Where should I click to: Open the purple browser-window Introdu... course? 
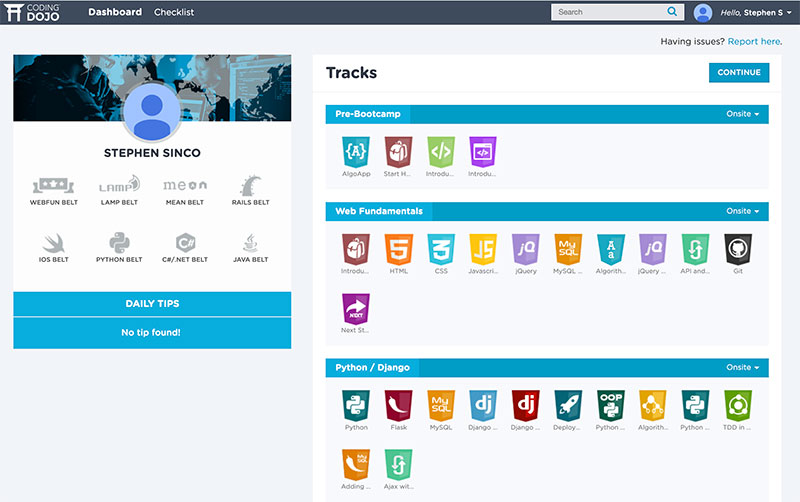click(483, 152)
